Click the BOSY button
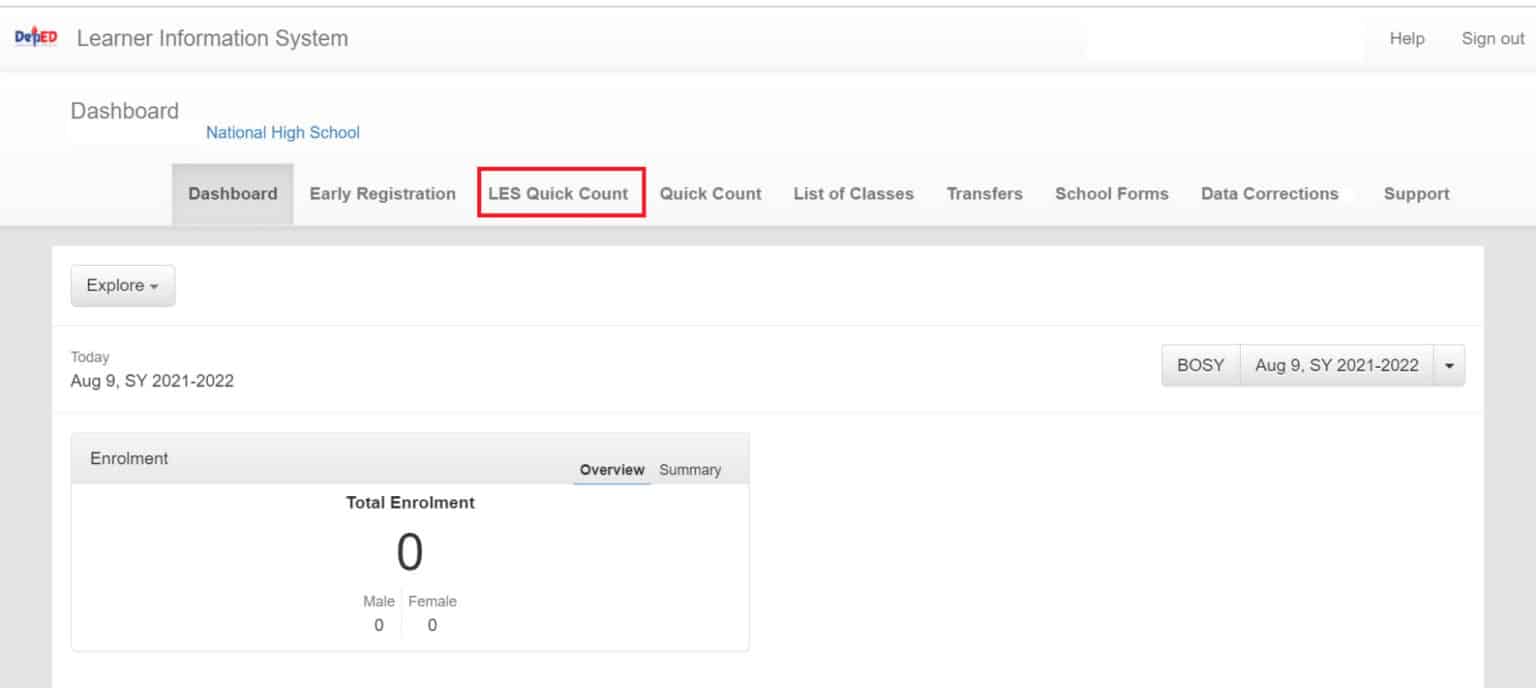 (1200, 366)
